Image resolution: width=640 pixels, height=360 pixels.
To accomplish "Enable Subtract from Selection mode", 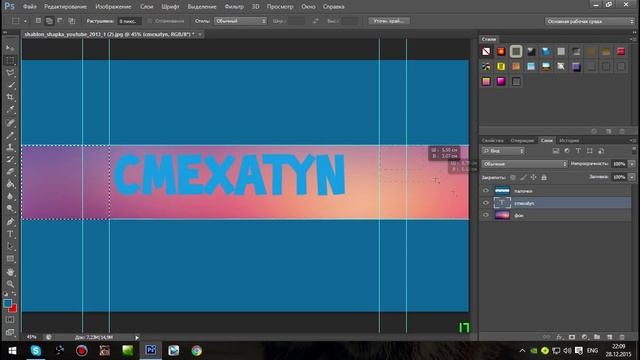I will tap(60, 21).
